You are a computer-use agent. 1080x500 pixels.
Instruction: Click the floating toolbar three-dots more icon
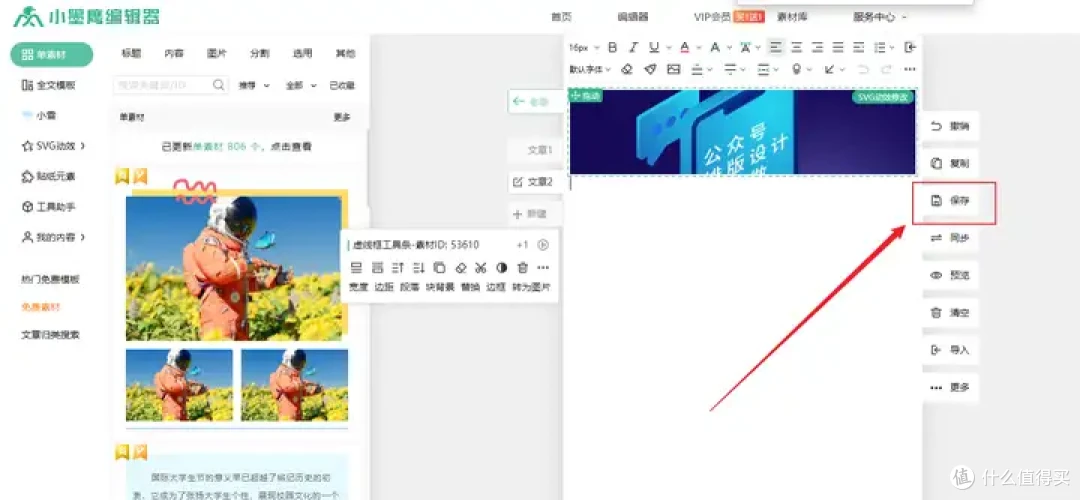pos(543,267)
